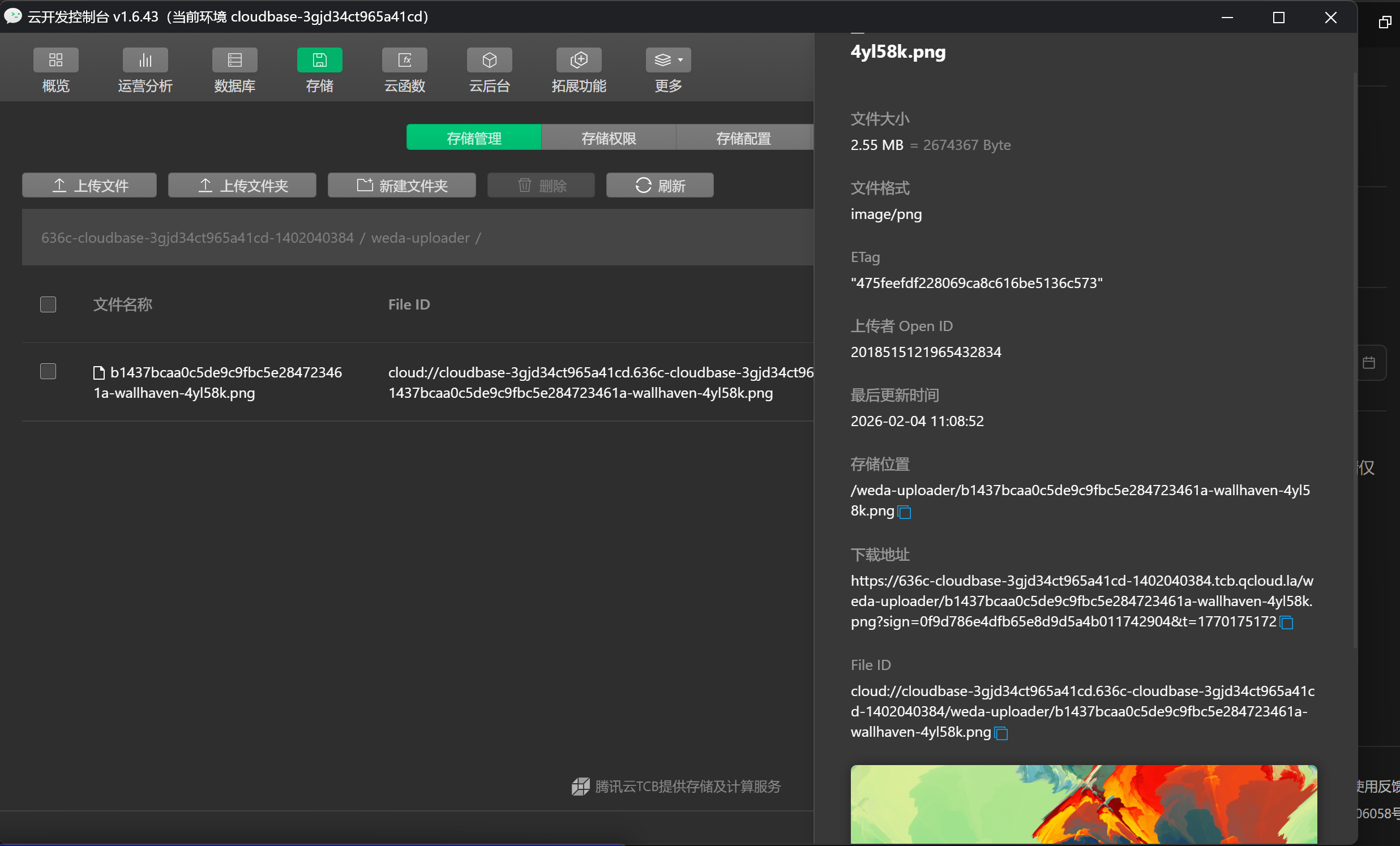The image size is (1400, 846).
Task: Copy the 存储位置 storage path
Action: tap(904, 512)
